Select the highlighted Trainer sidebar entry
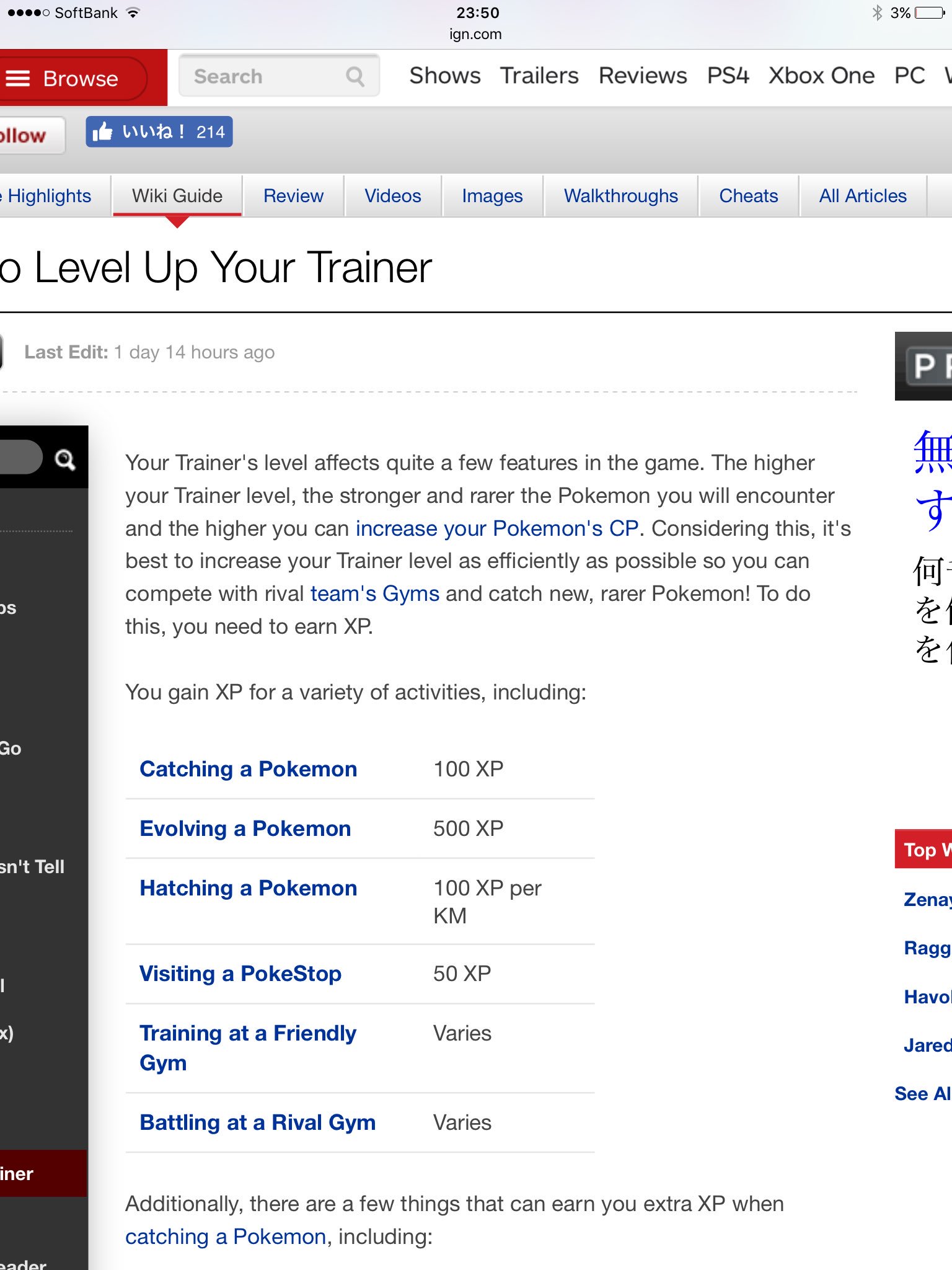Viewport: 952px width, 1270px height. (43, 1173)
